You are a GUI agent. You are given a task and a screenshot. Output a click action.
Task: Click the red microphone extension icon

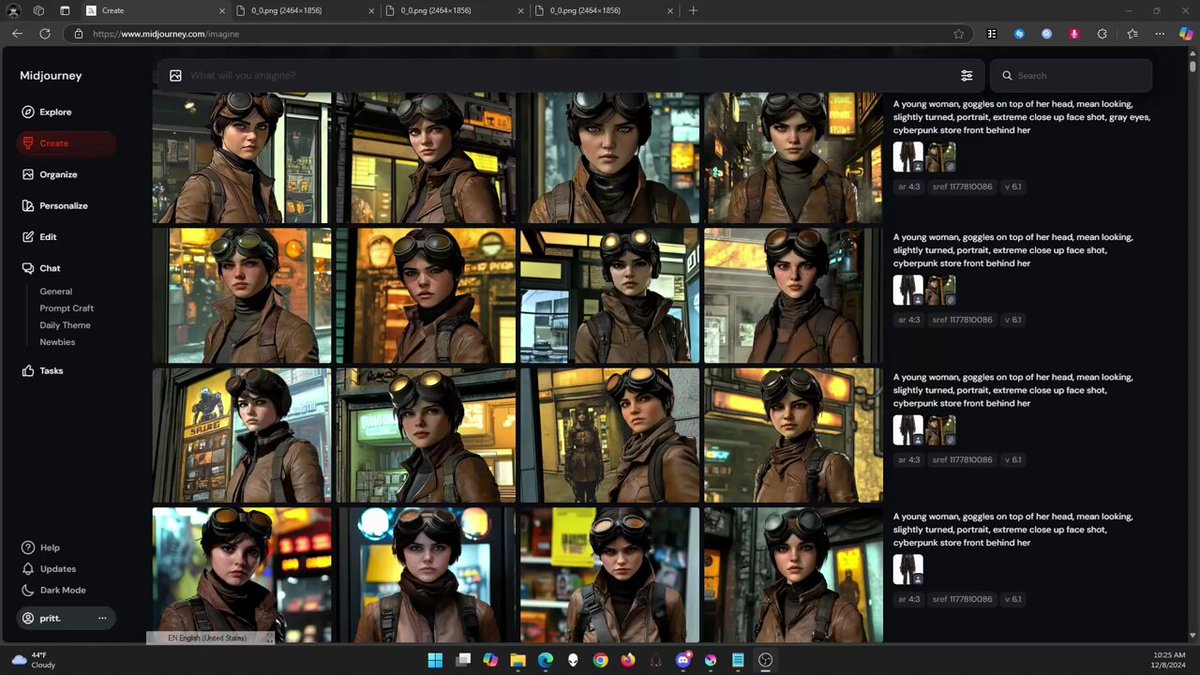[x=1074, y=33]
